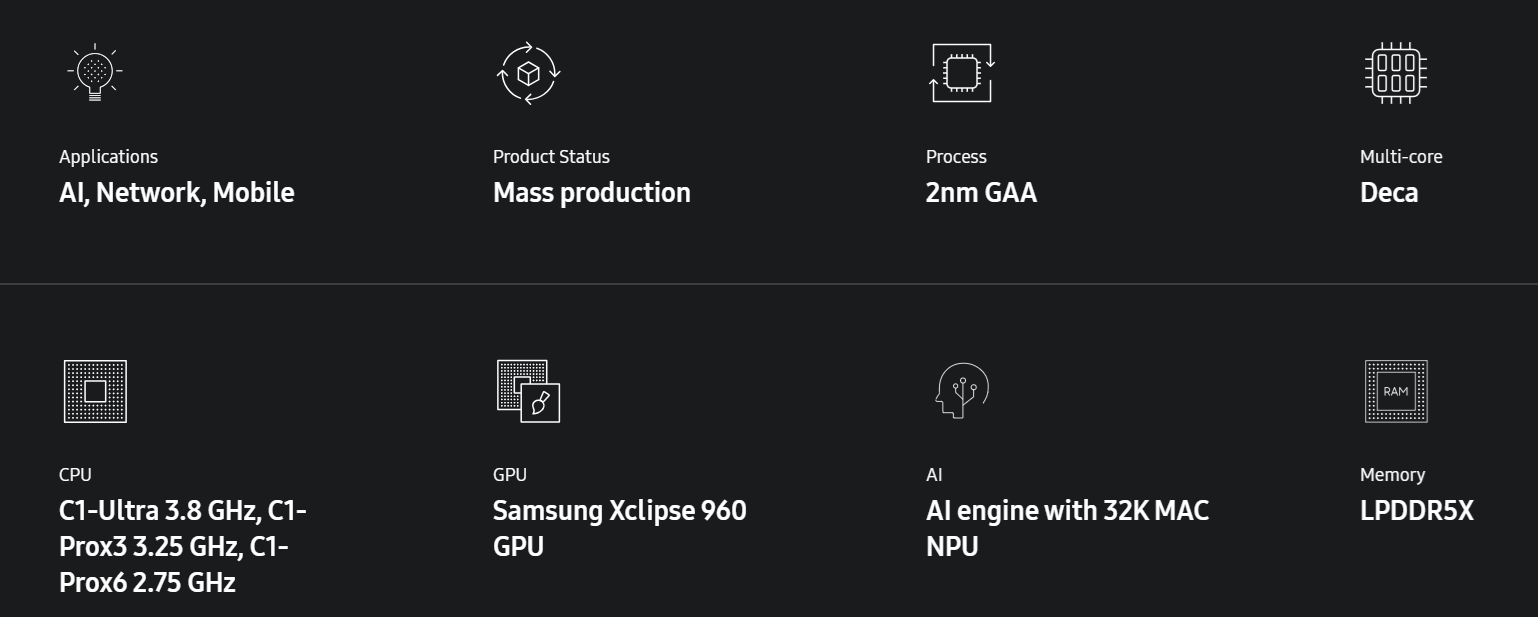Click the 'Product Status' label
Screen dimensions: 1538x617
click(x=551, y=157)
